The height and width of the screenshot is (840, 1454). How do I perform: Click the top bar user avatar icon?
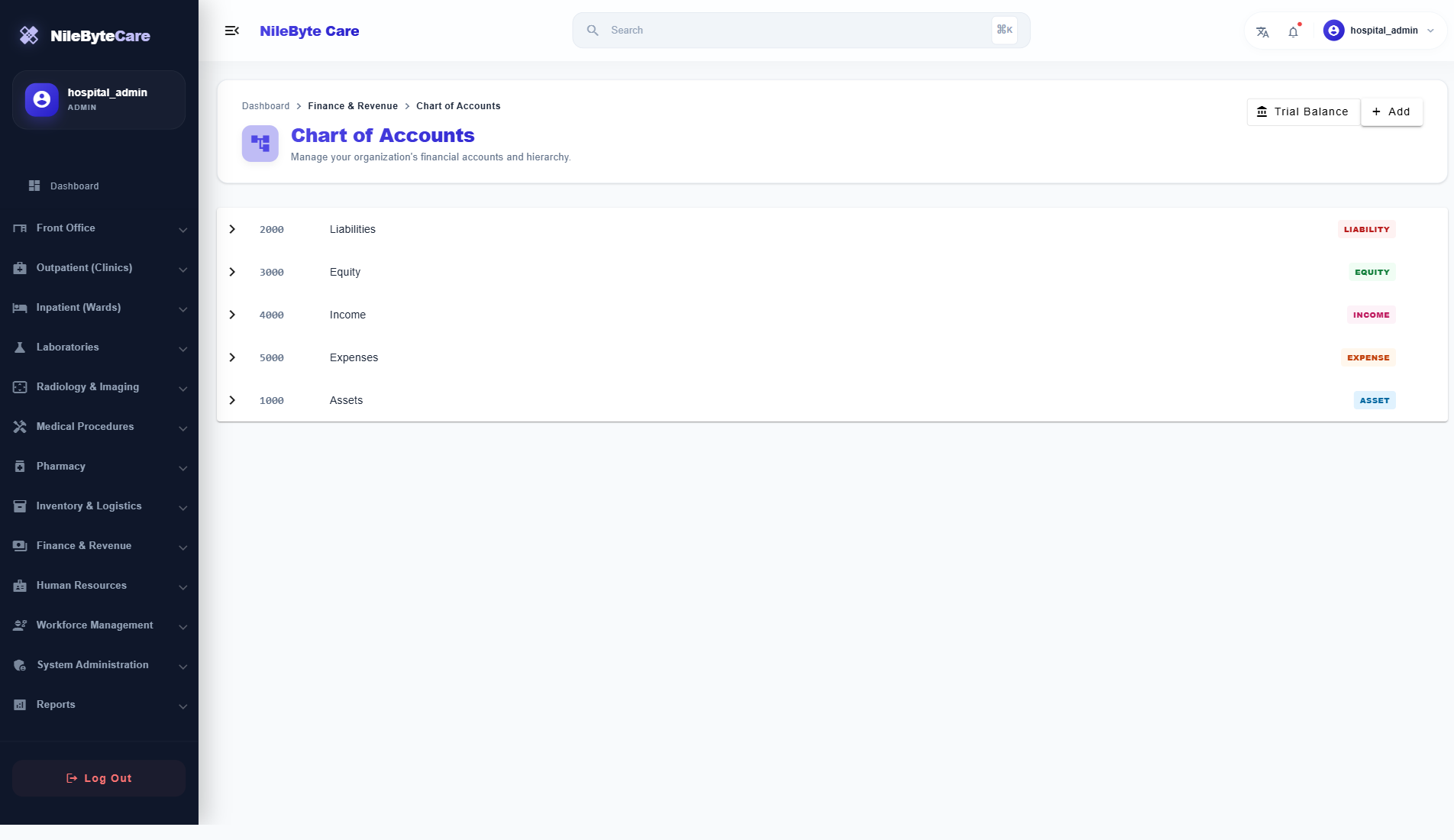pos(1333,31)
